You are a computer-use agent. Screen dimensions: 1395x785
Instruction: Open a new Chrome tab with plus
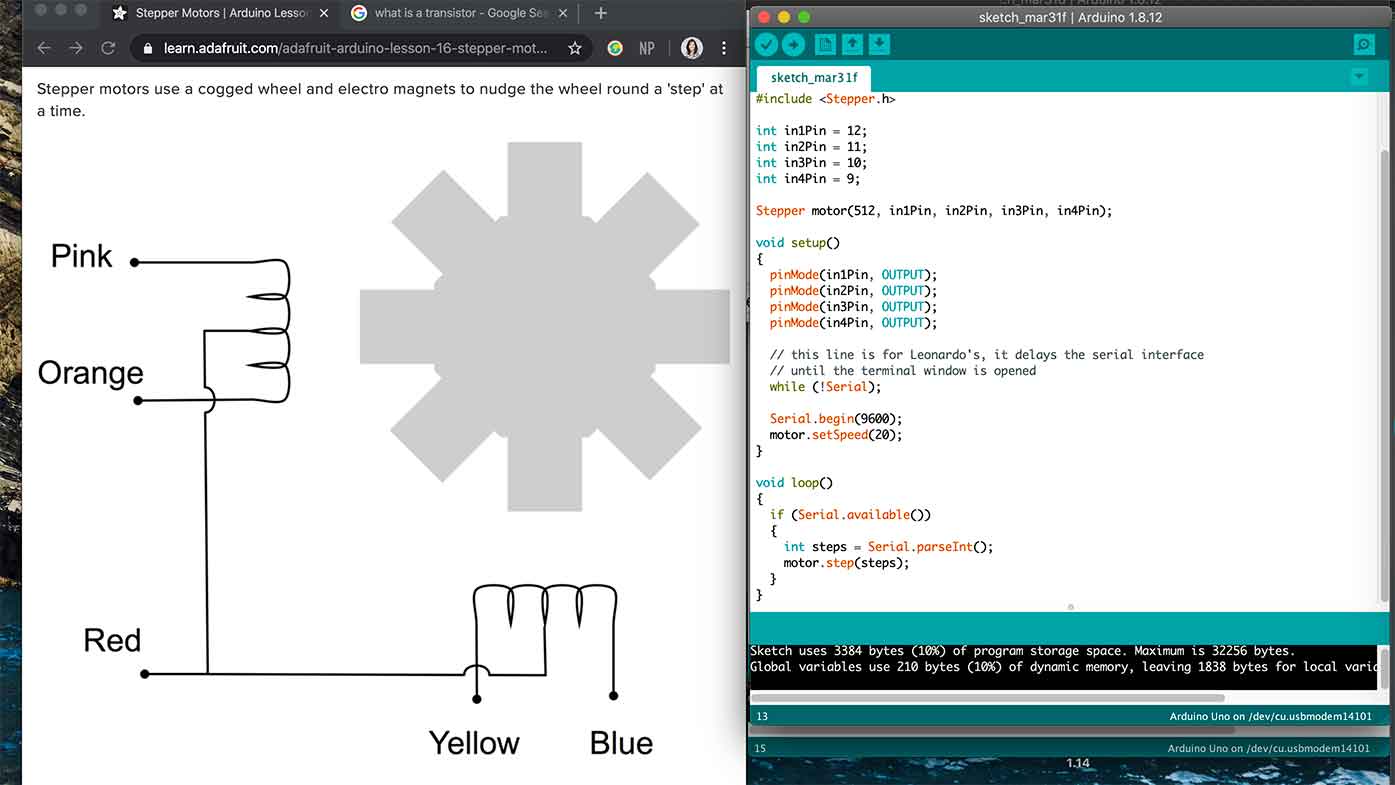(x=600, y=13)
